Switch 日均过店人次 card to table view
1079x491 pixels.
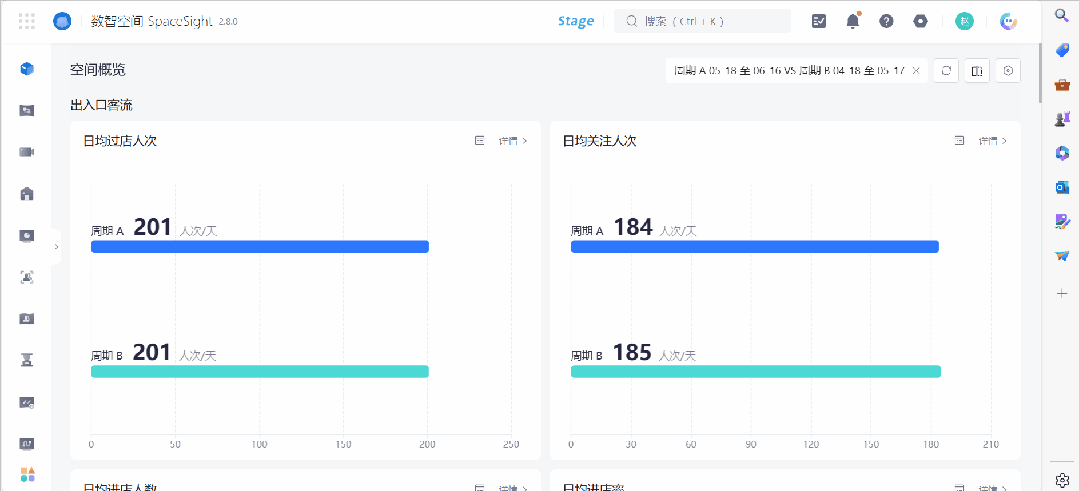479,141
